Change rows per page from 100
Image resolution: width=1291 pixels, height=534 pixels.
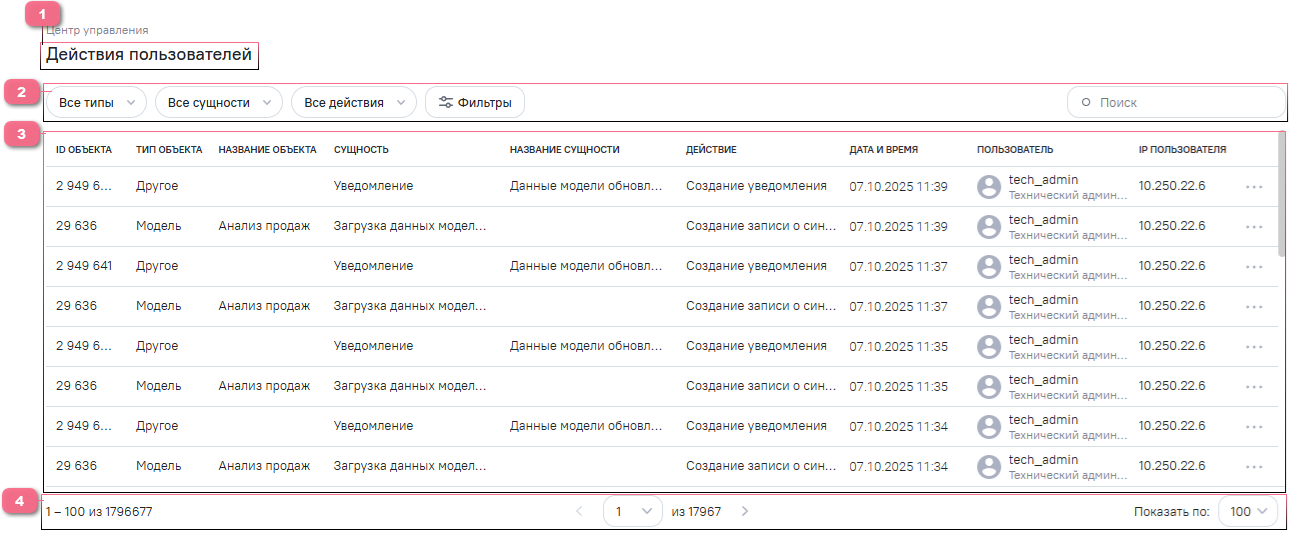click(1247, 512)
